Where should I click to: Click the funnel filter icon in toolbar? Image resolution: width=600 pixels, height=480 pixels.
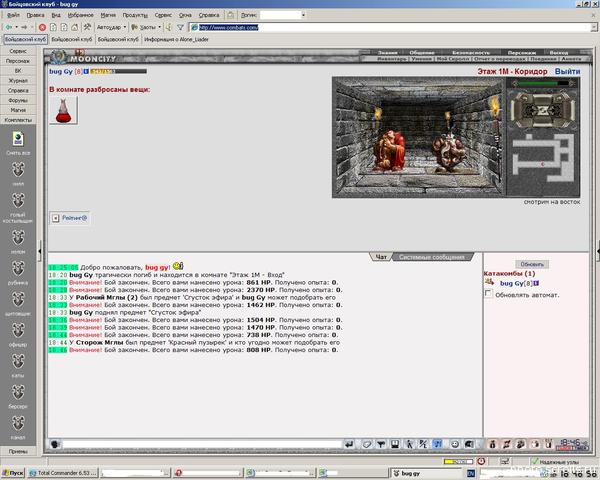180,27
